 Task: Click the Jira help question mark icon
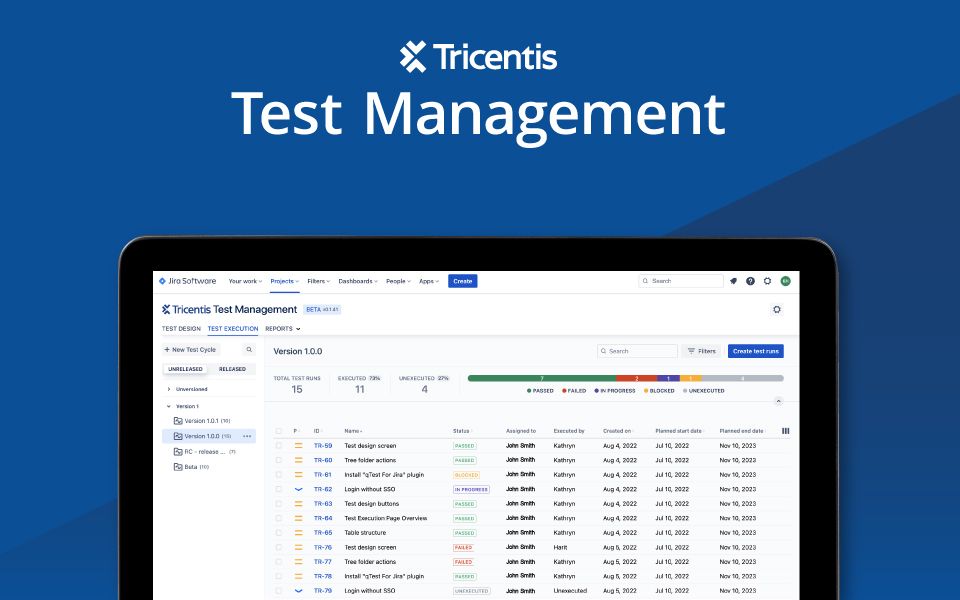coord(750,281)
